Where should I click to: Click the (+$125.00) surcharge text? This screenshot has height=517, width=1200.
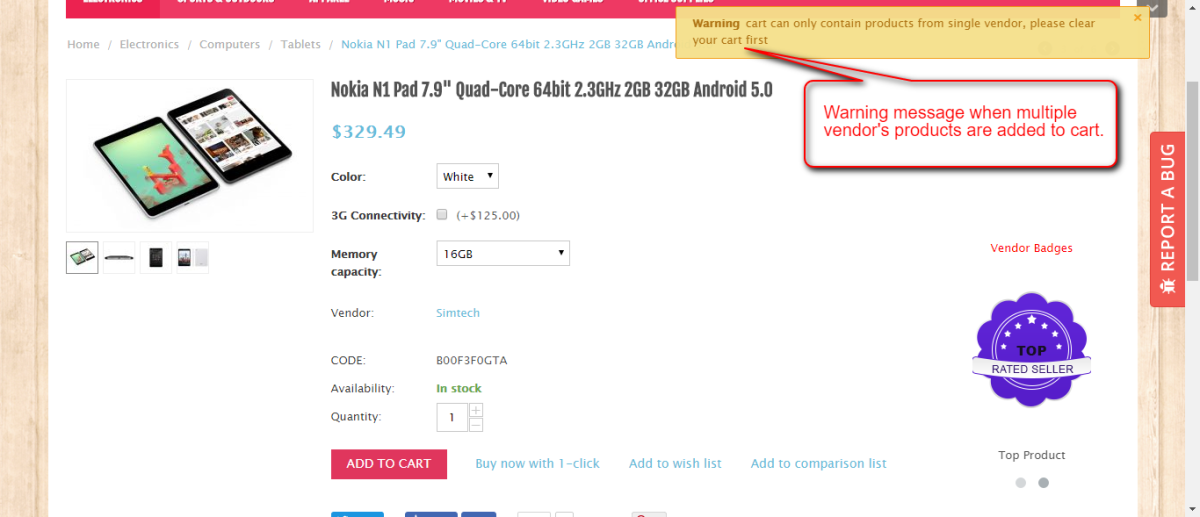click(488, 215)
